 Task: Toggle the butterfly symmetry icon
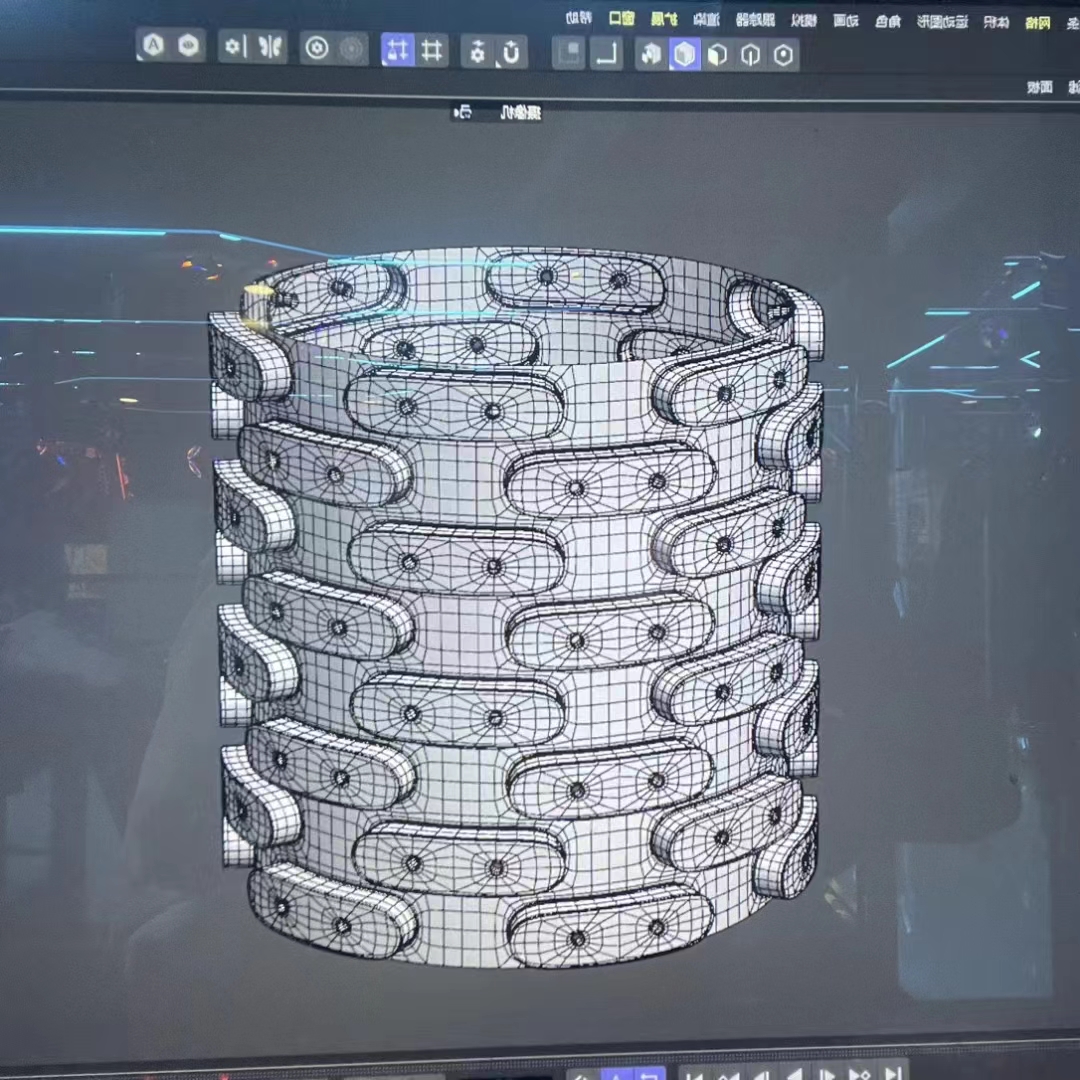click(269, 48)
